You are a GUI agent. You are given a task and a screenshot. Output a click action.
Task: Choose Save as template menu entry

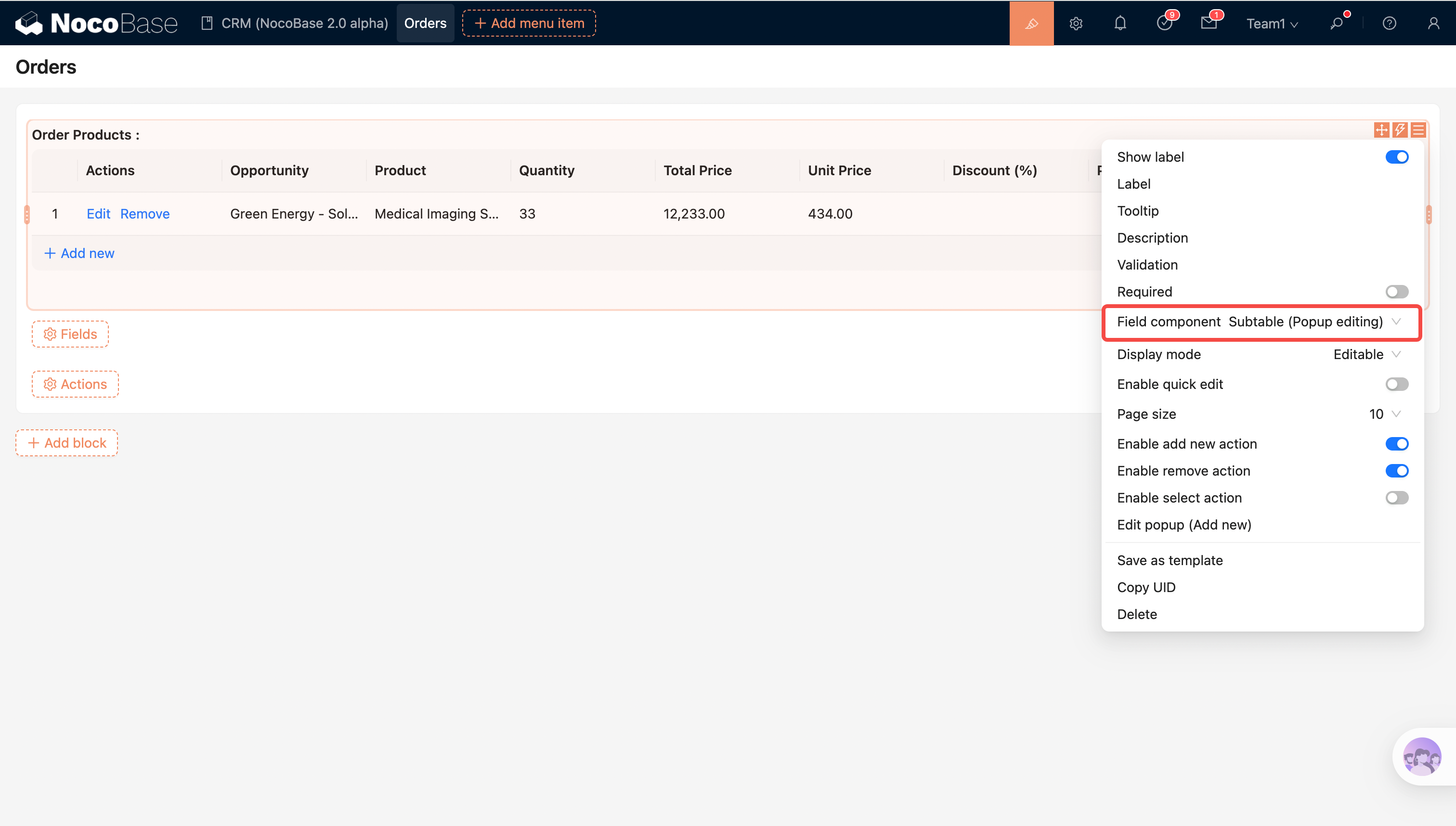pyautogui.click(x=1170, y=560)
